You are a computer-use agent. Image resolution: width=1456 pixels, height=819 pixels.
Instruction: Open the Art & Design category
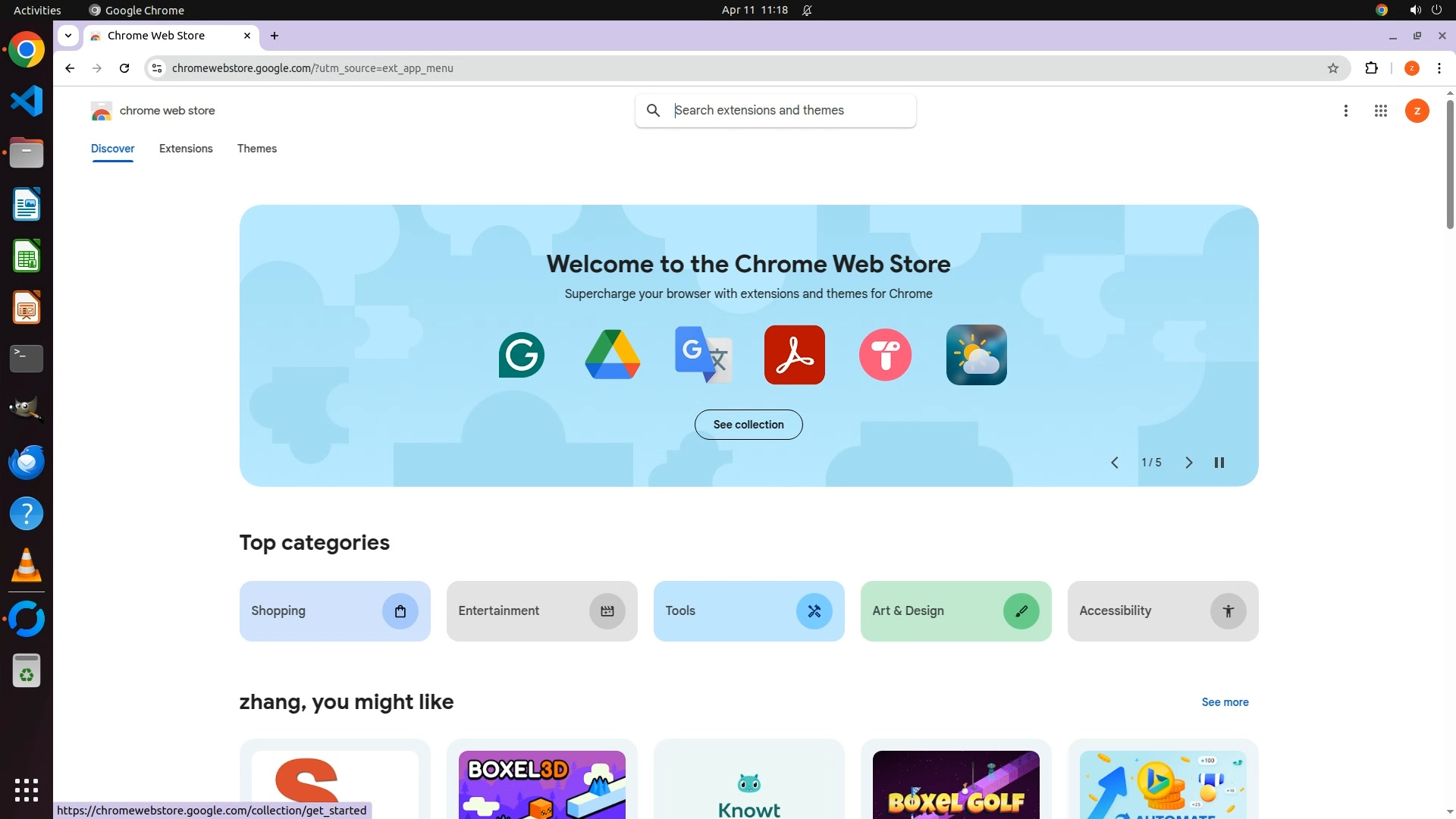point(955,611)
